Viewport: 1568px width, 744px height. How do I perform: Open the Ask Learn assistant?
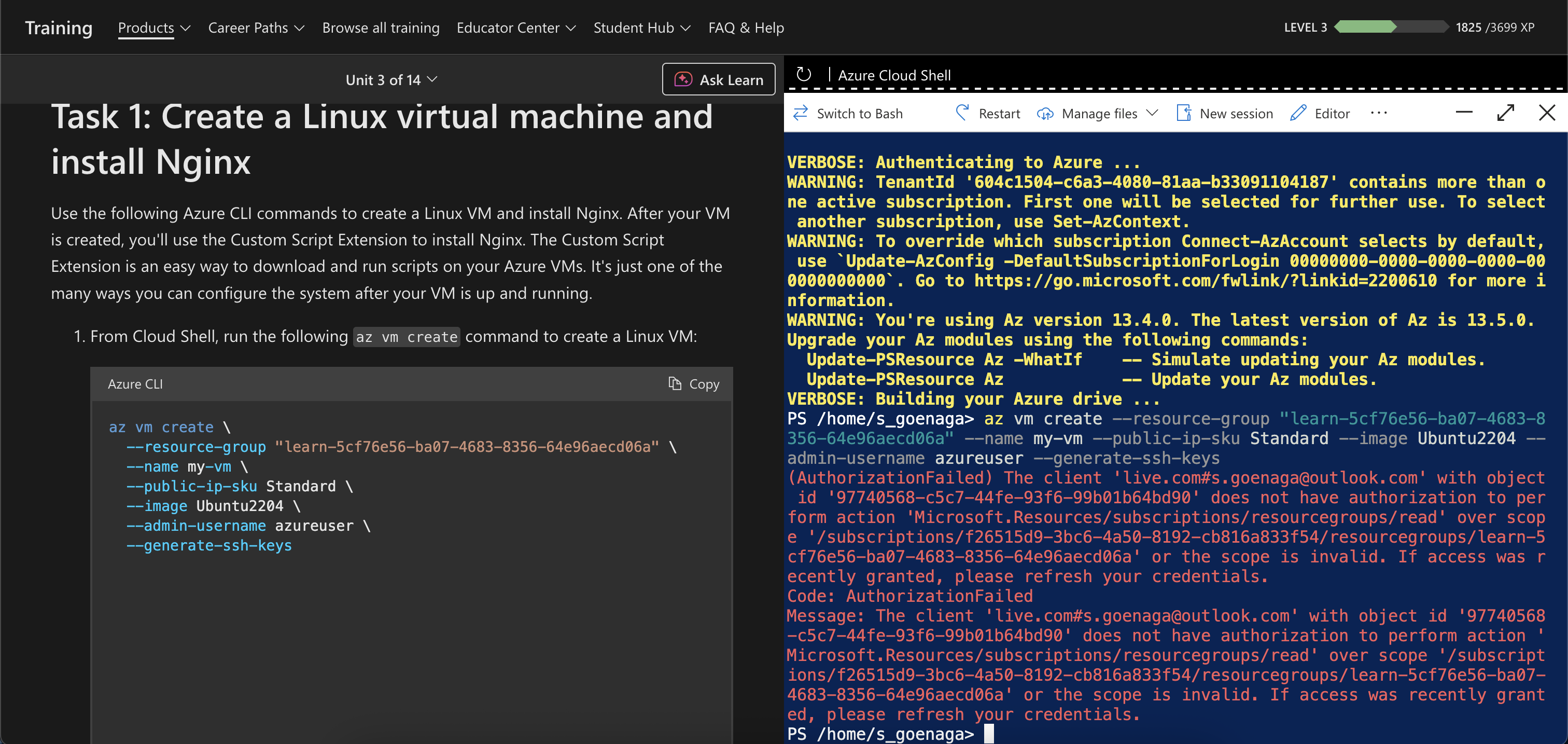[718, 80]
